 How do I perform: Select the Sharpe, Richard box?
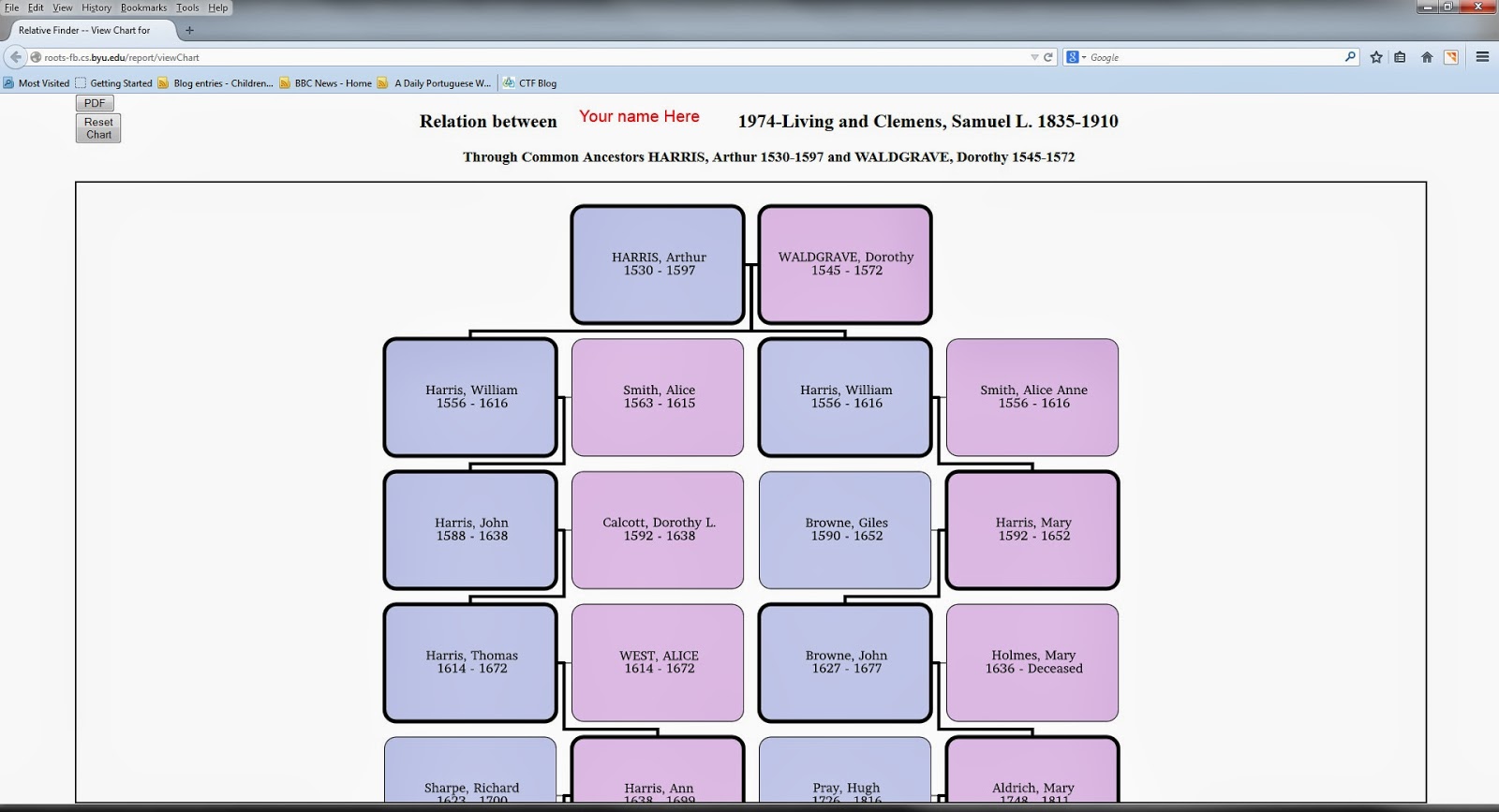coord(470,770)
